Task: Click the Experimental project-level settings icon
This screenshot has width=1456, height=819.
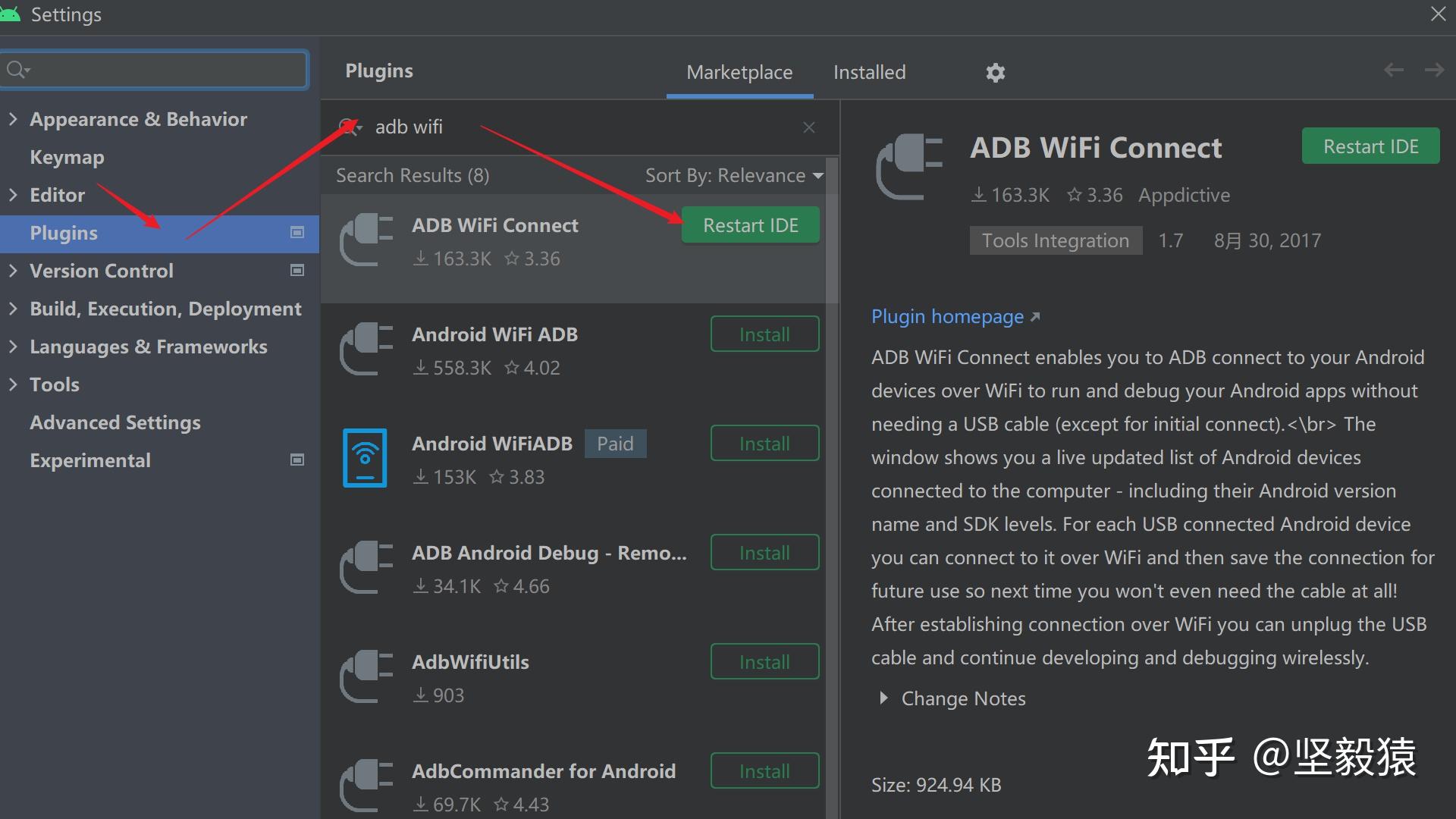Action: click(x=297, y=460)
